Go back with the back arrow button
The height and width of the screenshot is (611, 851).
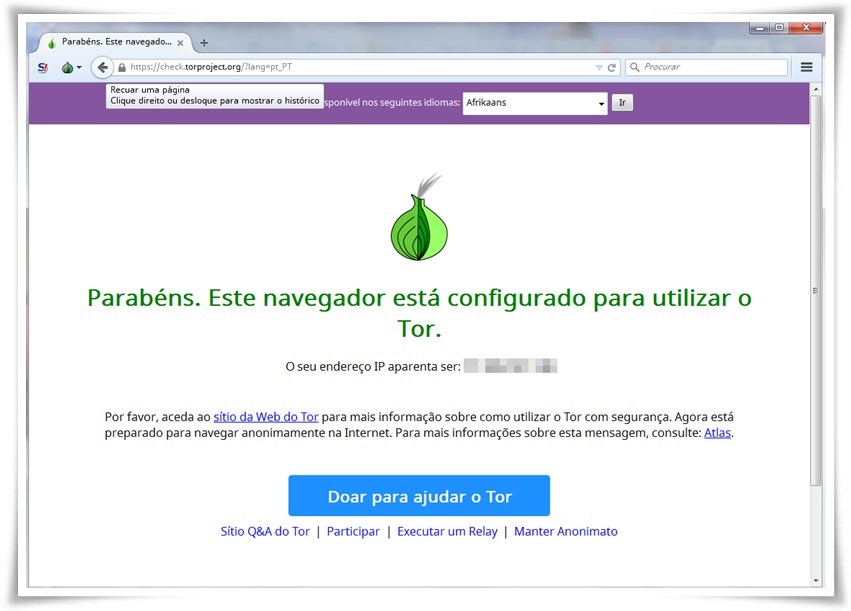(102, 67)
